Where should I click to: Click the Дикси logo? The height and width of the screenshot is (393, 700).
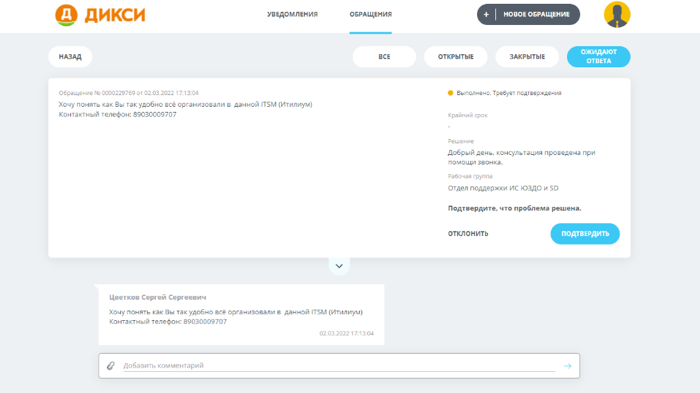click(x=100, y=15)
